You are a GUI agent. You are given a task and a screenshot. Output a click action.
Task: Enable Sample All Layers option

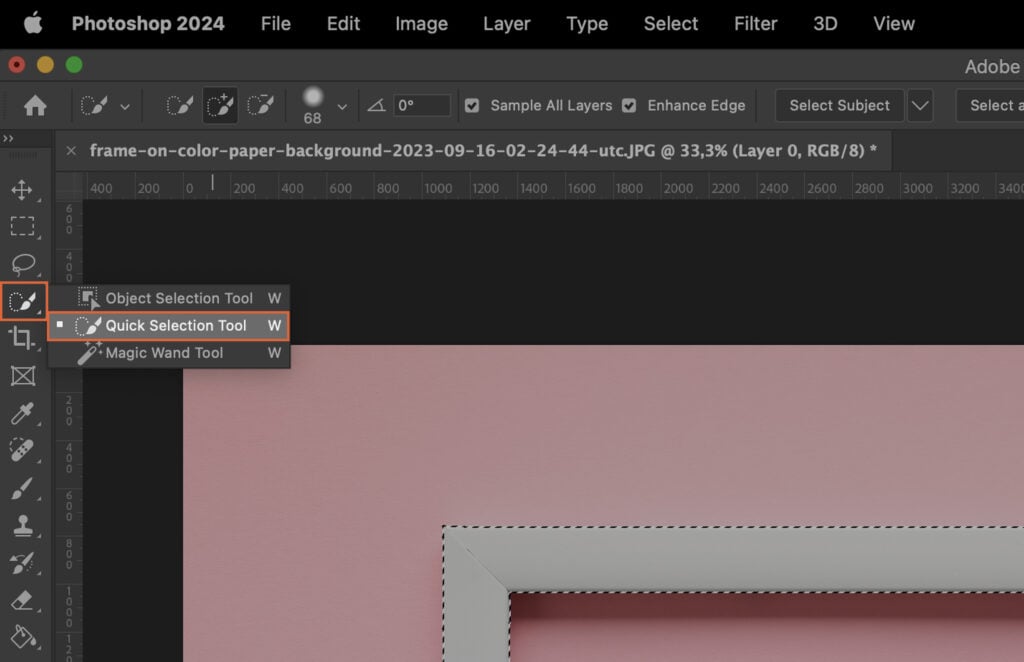(471, 105)
